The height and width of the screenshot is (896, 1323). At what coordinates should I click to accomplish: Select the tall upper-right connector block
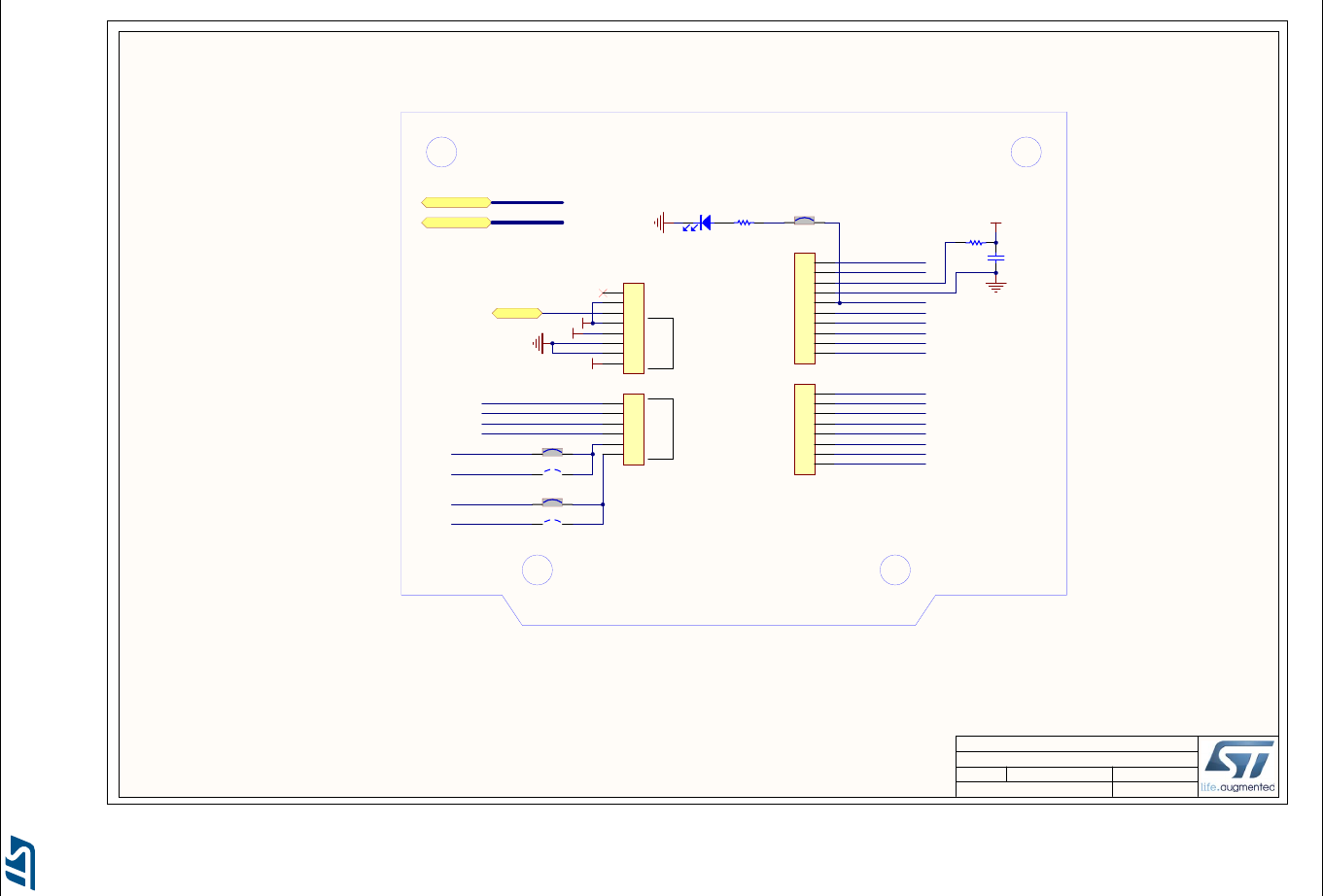click(805, 308)
